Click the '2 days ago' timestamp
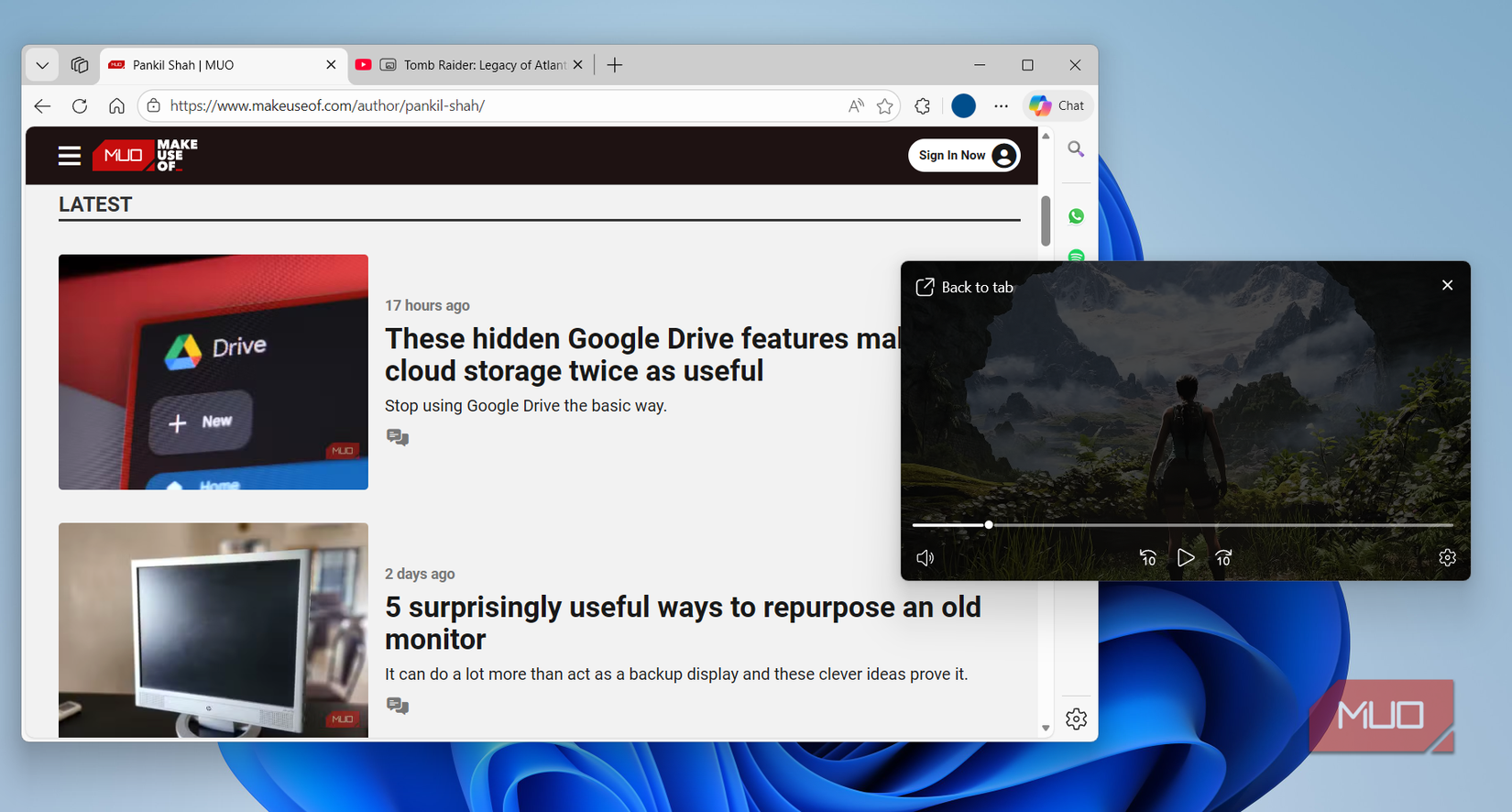The image size is (1512, 812). pos(420,574)
